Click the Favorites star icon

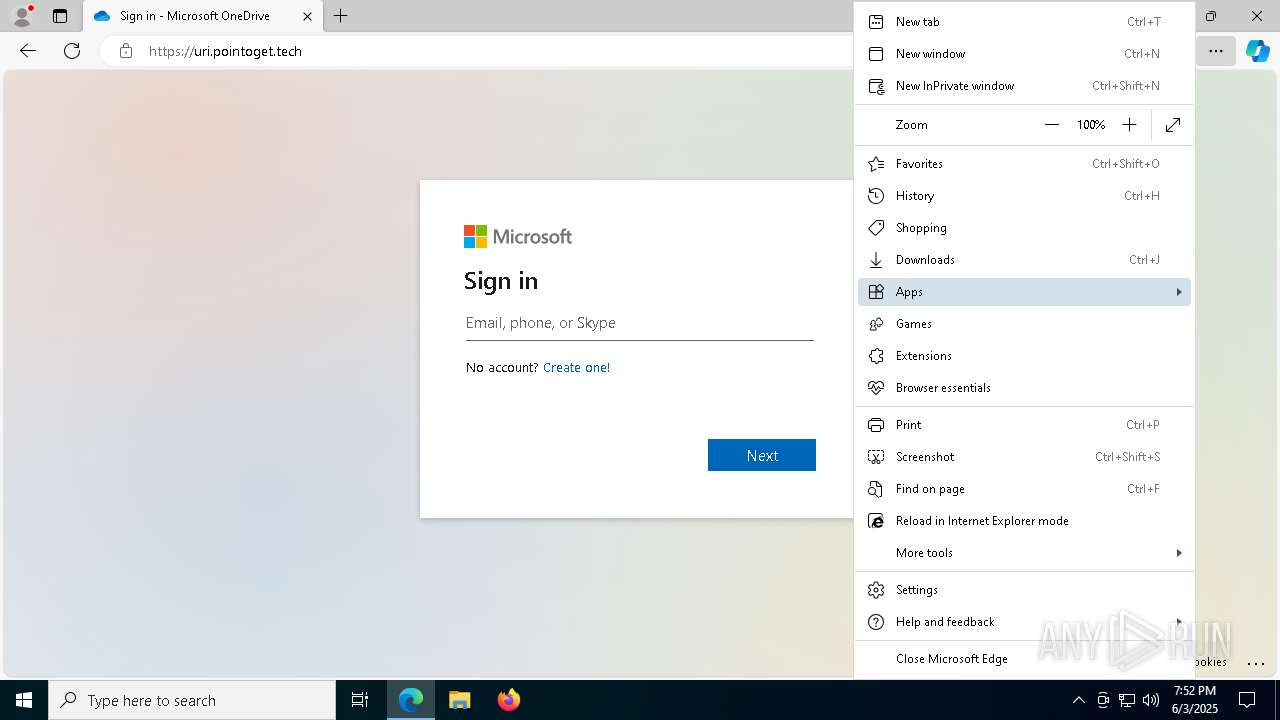point(876,164)
